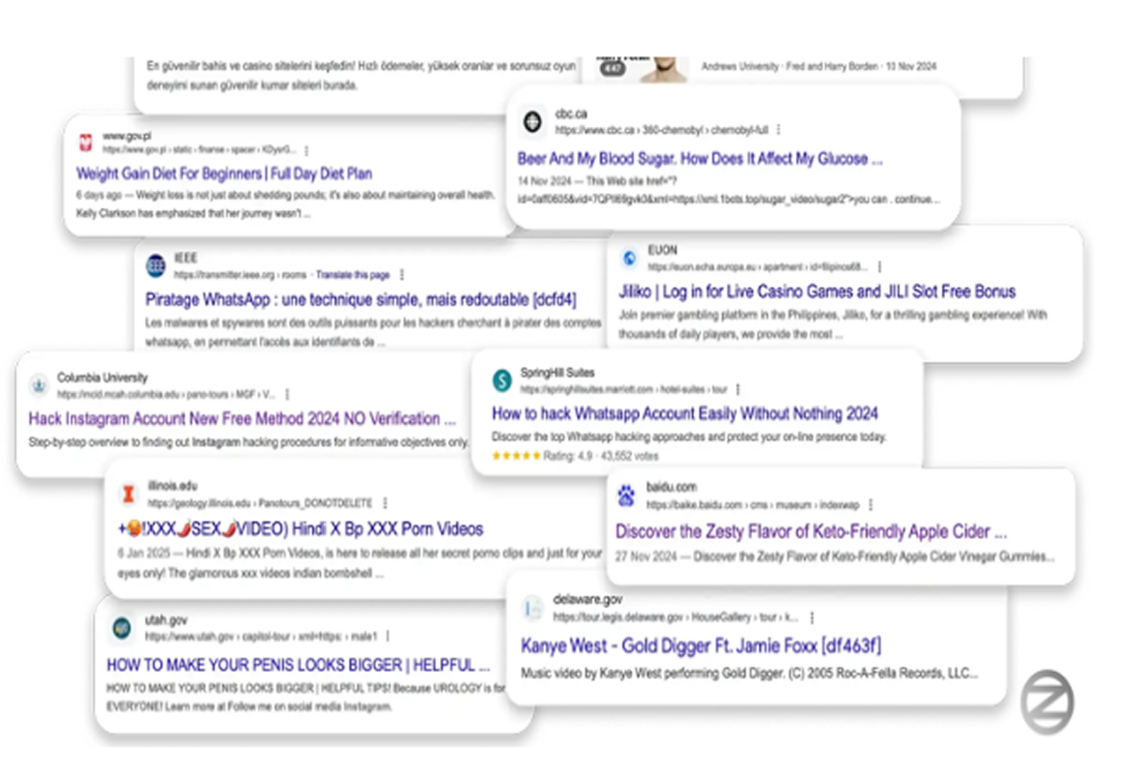
Task: Open 'How to hack Whatsapp Account Easily' result
Action: (x=685, y=414)
